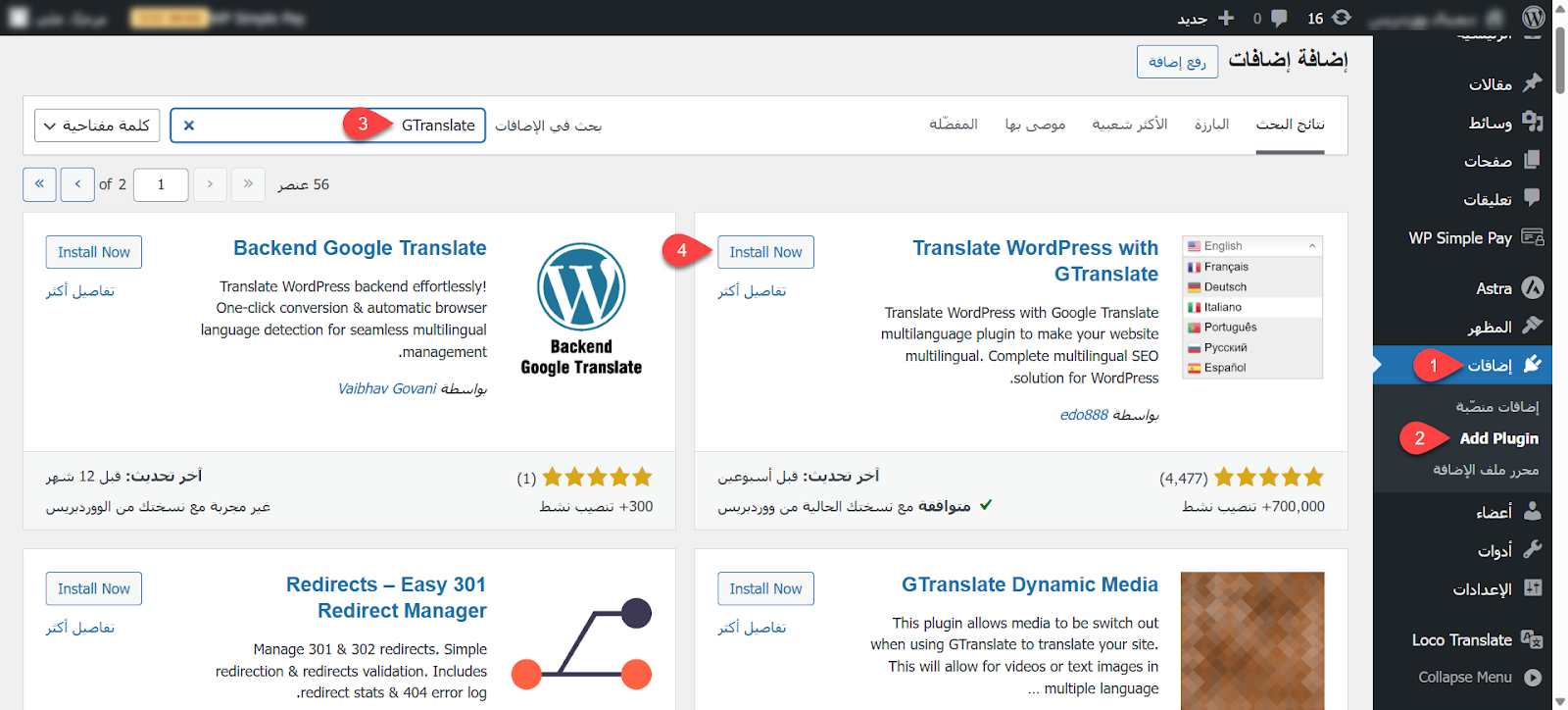1568x710 pixels.
Task: Click the إضافات plugin icon in sidebar
Action: [1533, 365]
